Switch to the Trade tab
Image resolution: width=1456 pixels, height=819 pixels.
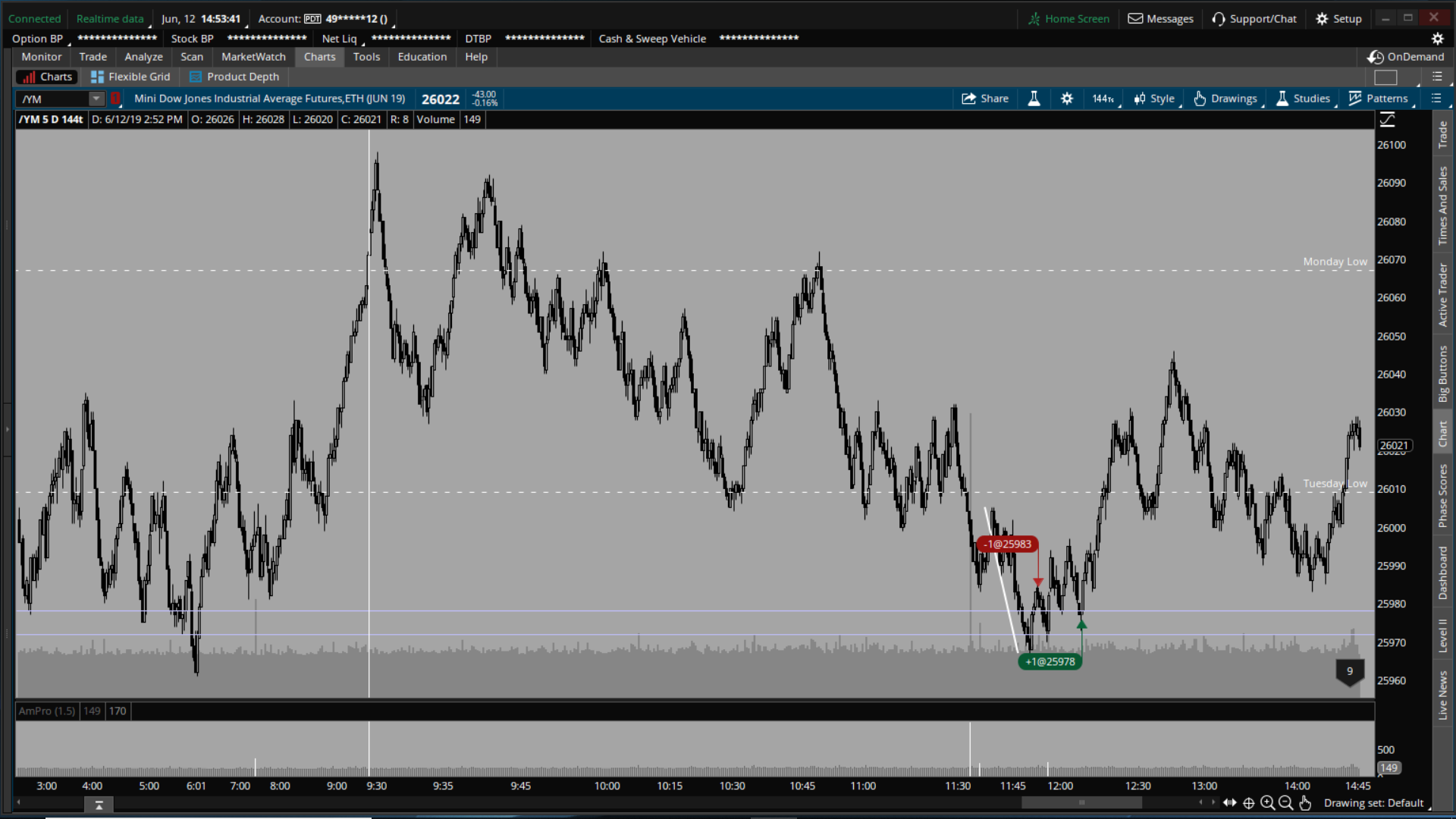[x=93, y=57]
